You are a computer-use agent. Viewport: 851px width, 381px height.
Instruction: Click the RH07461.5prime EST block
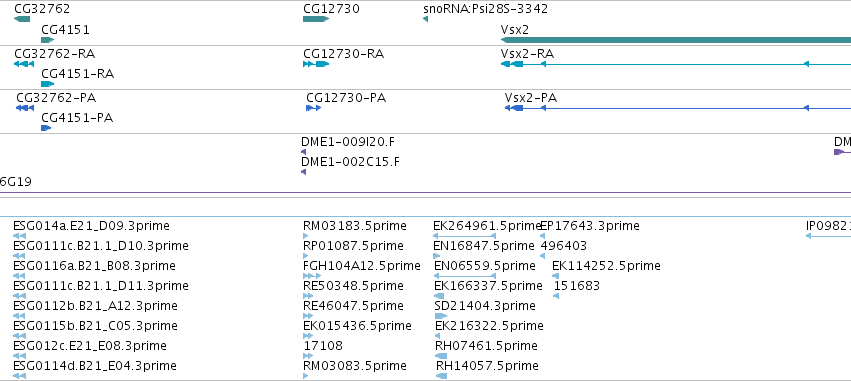click(441, 356)
